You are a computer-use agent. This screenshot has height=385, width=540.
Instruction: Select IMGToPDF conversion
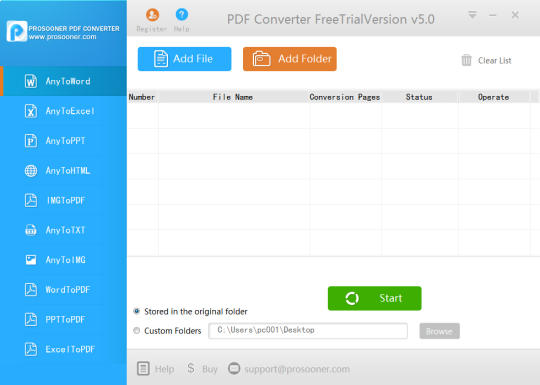tap(63, 200)
